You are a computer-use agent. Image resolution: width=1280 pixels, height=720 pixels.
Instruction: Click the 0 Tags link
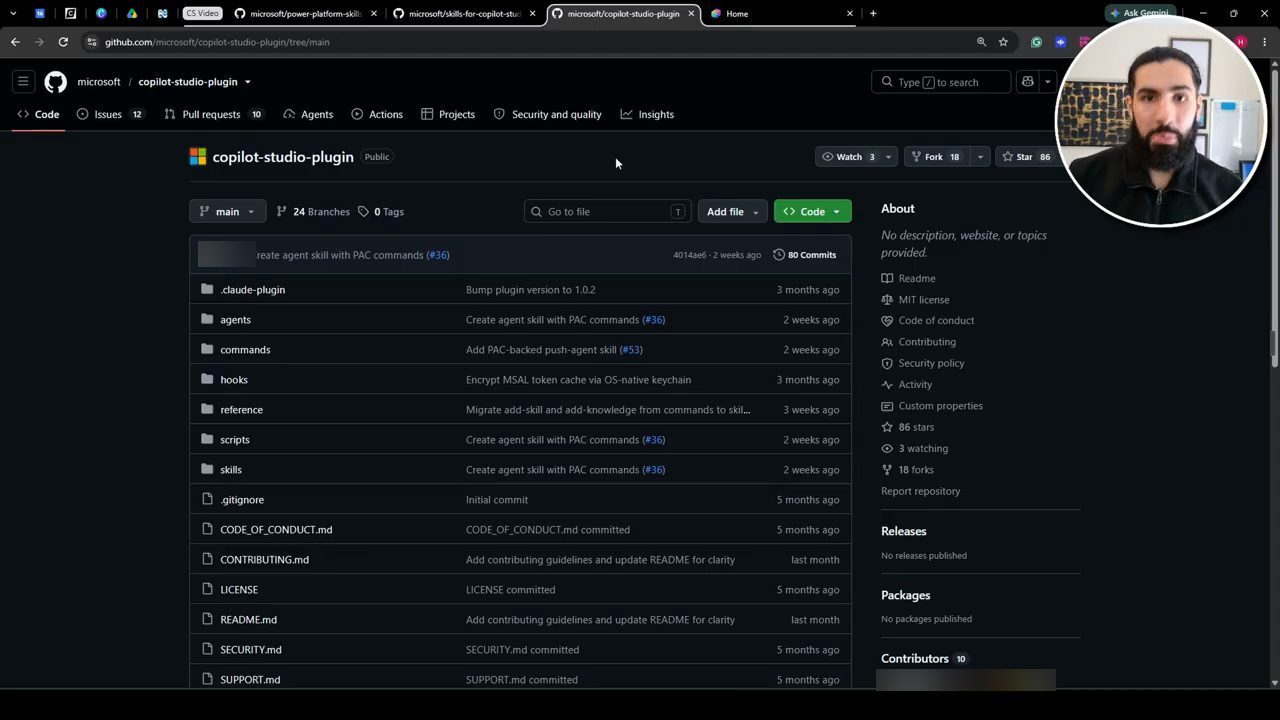(x=381, y=212)
